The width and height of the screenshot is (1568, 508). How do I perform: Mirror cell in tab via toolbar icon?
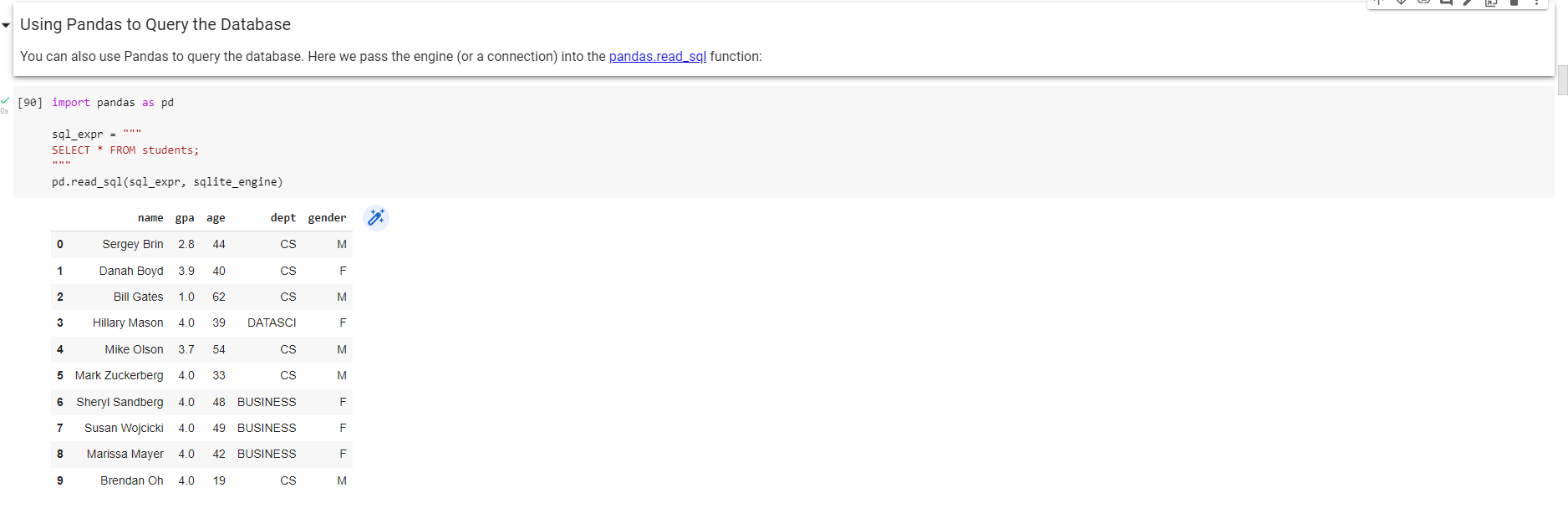tap(1491, 3)
